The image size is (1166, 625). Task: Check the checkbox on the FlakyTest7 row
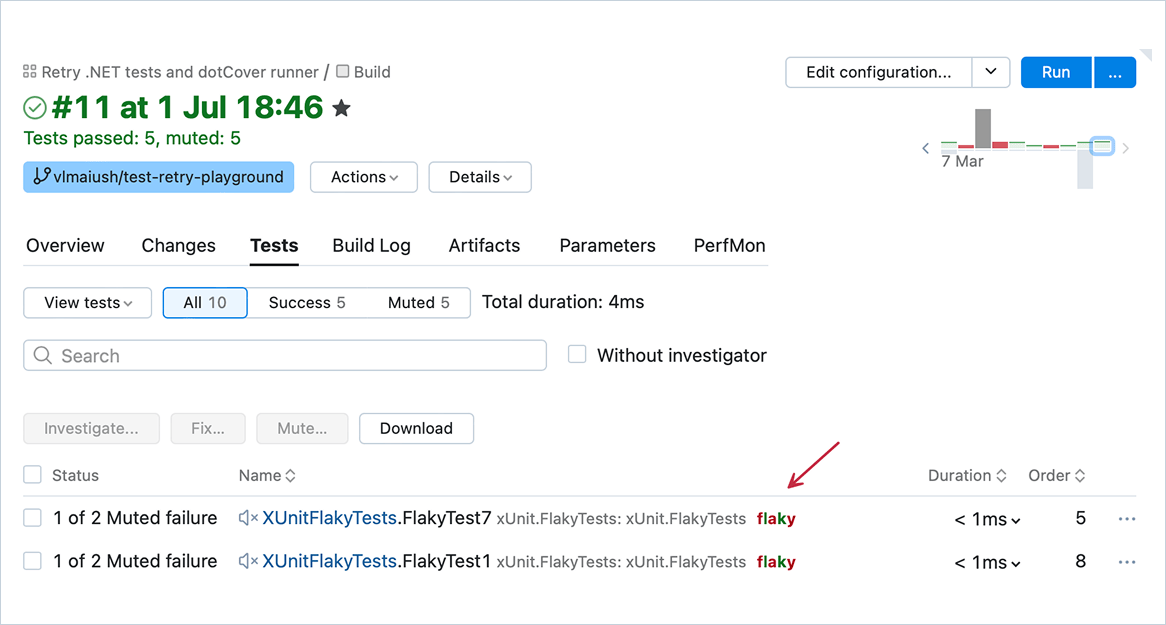(31, 518)
